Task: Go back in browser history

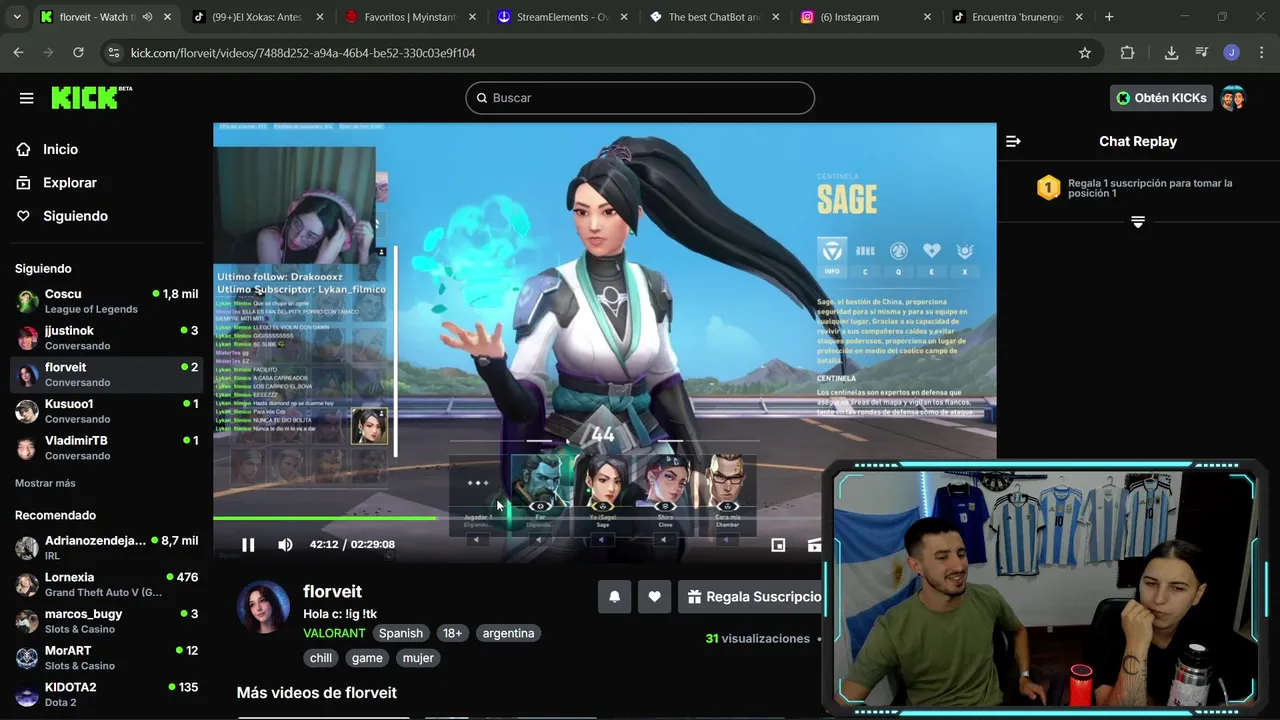Action: click(18, 53)
